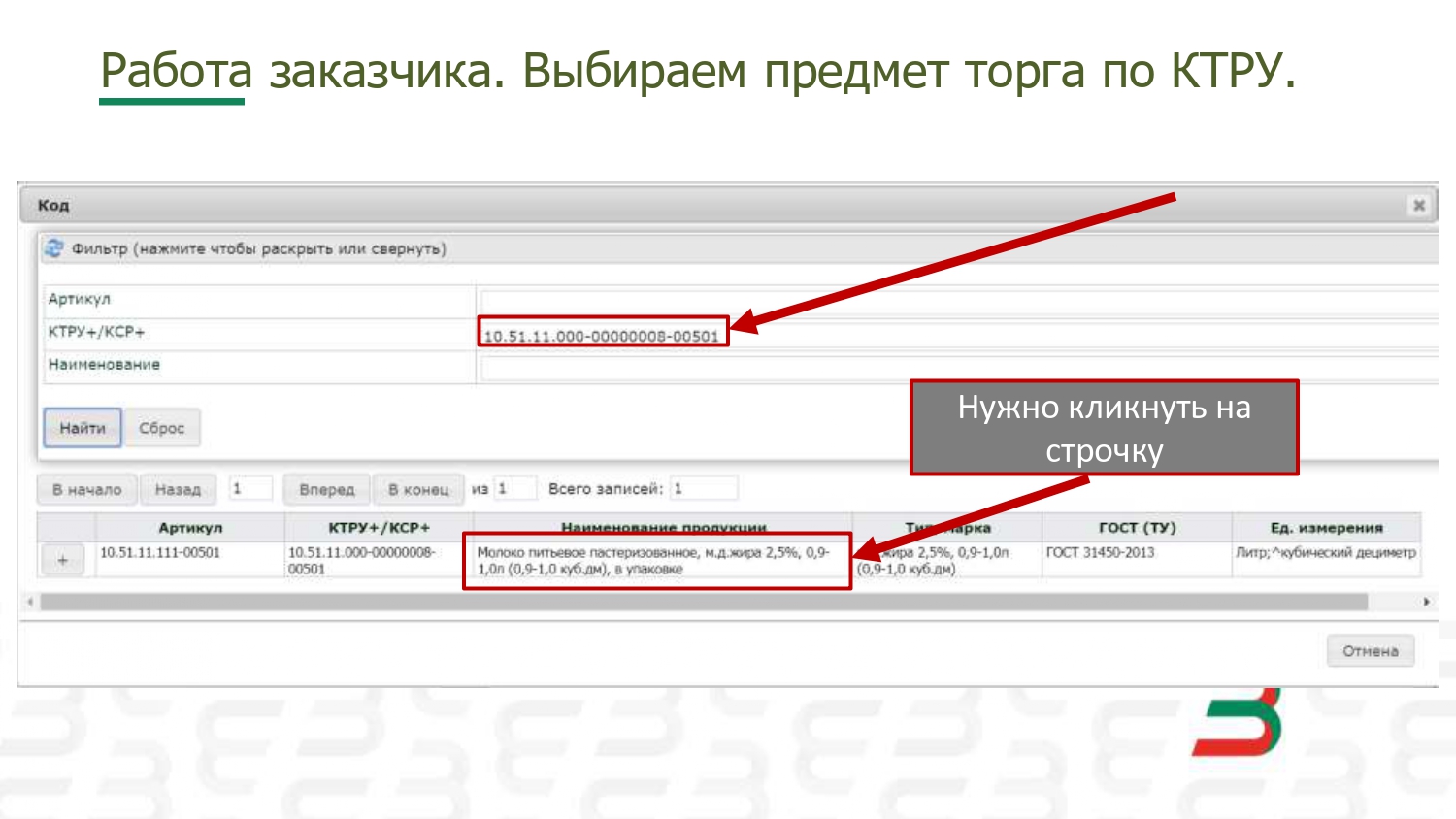
Task: Click the Наименование filter input field
Action: 956,368
